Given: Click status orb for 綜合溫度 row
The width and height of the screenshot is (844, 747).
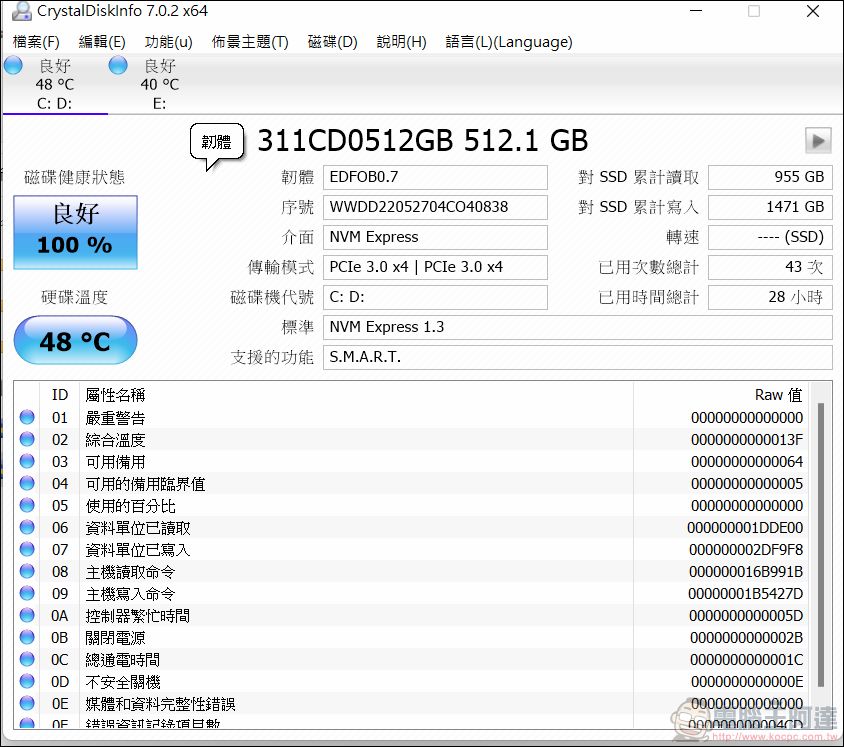Looking at the screenshot, I should (x=27, y=440).
